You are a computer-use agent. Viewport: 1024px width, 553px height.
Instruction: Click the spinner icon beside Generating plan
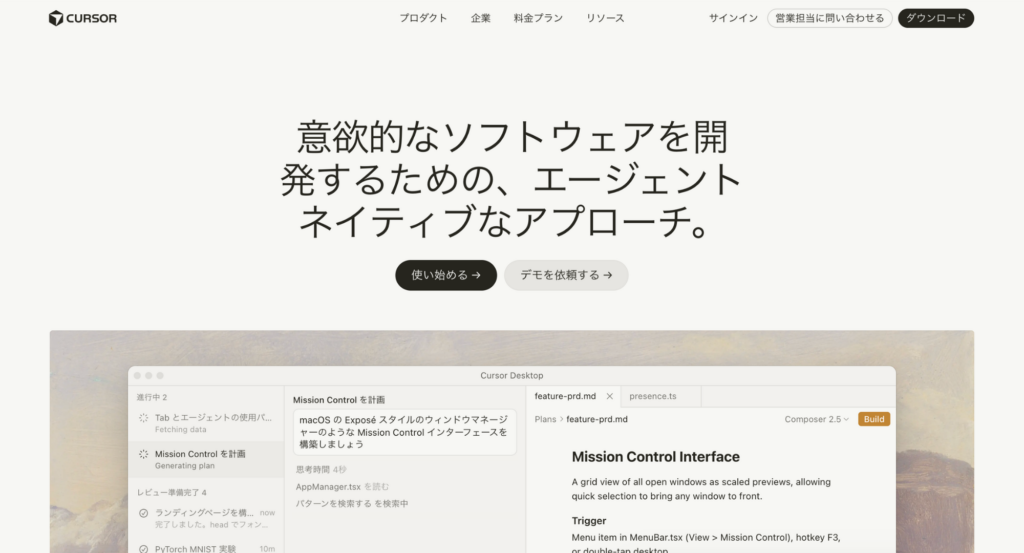click(x=144, y=454)
